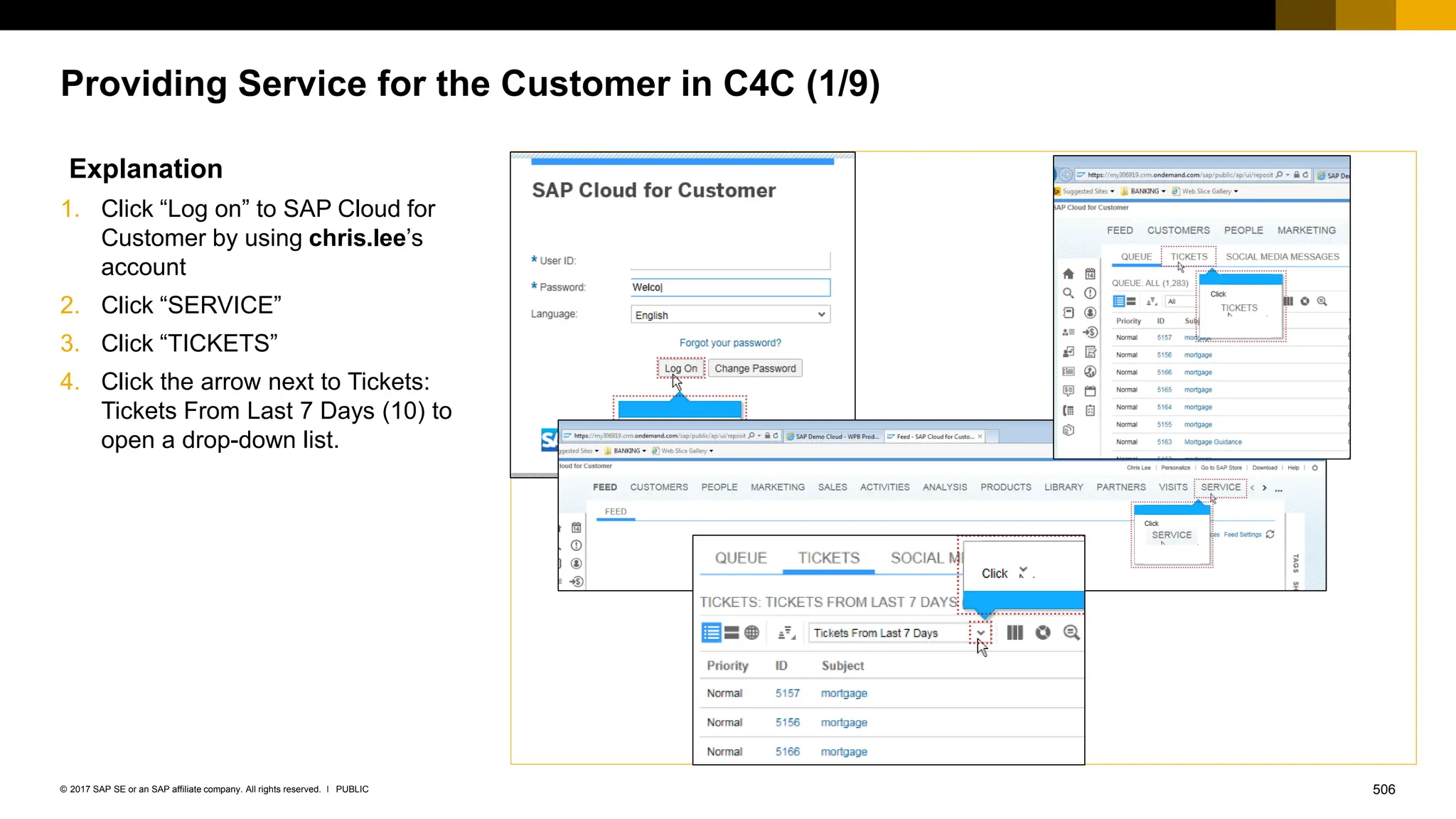Viewport: 1456px width, 819px height.
Task: Switch to card view icon in the tickets toolbar
Action: pos(732,633)
